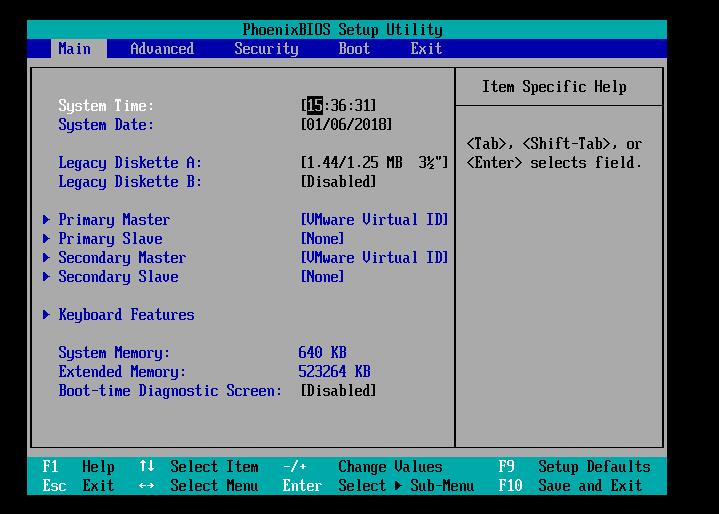The width and height of the screenshot is (719, 514).
Task: Click the 523264 KB value
Action: pyautogui.click(x=334, y=372)
